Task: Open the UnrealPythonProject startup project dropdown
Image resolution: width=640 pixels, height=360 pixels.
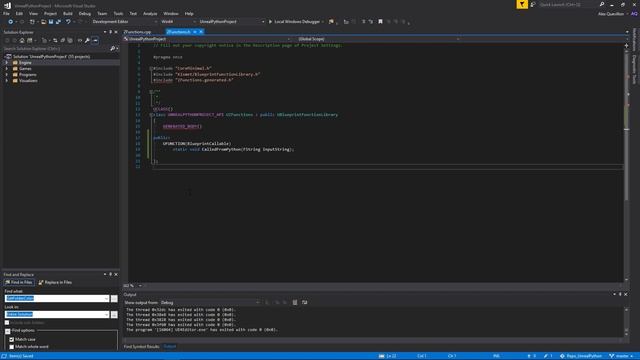Action: click(x=231, y=22)
